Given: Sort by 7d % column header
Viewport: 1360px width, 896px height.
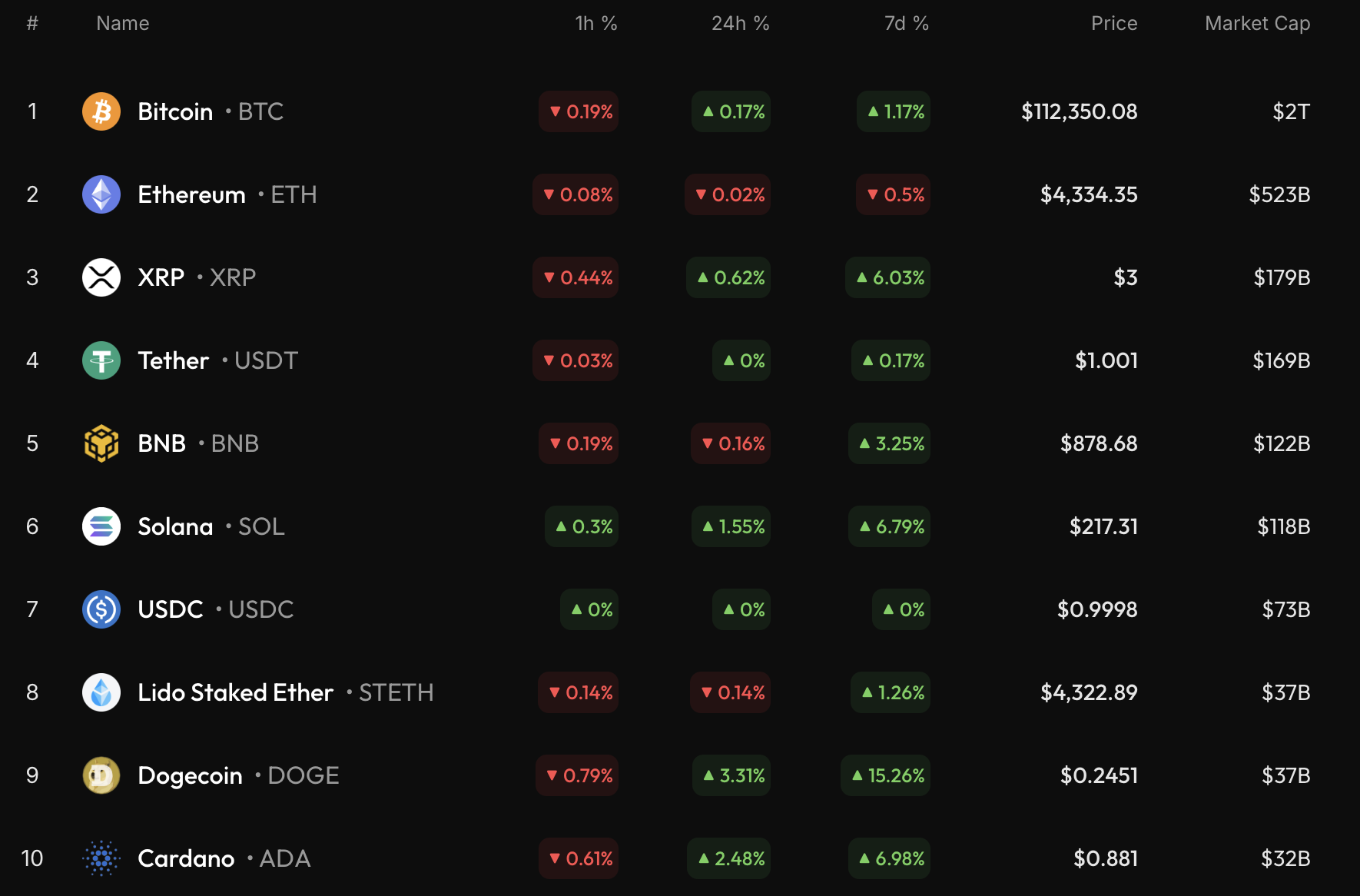Looking at the screenshot, I should pos(906,24).
